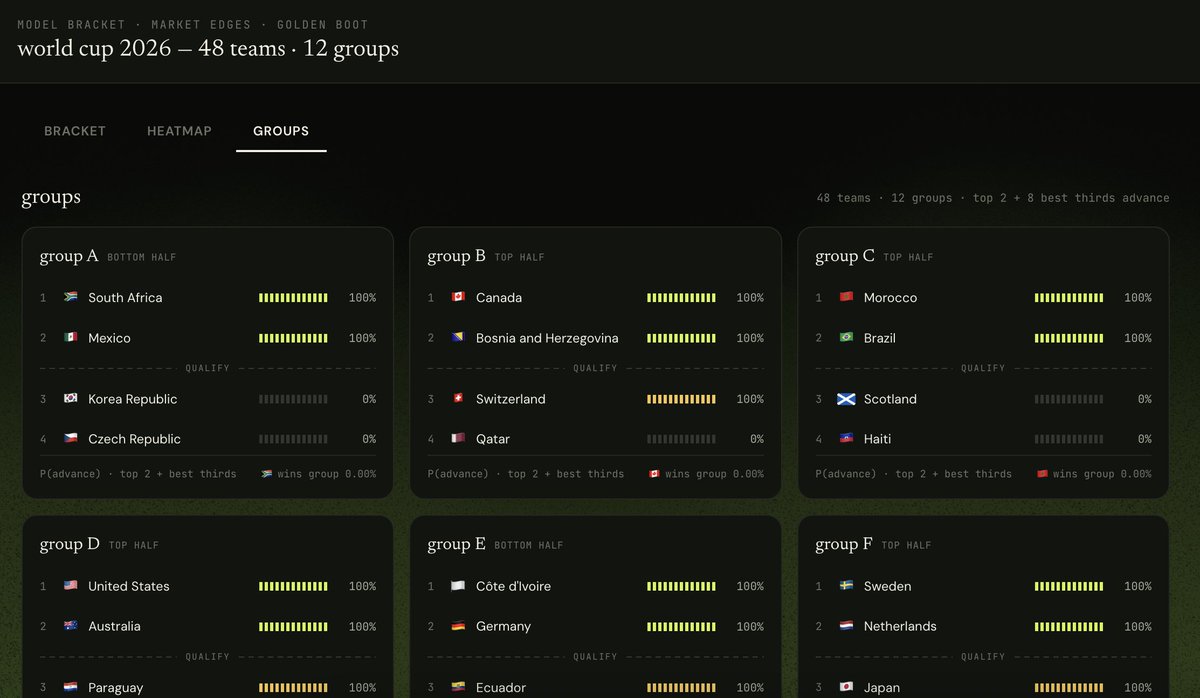Click the small flag beside group C wins group
Viewport: 1200px width, 698px height.
(x=1042, y=474)
